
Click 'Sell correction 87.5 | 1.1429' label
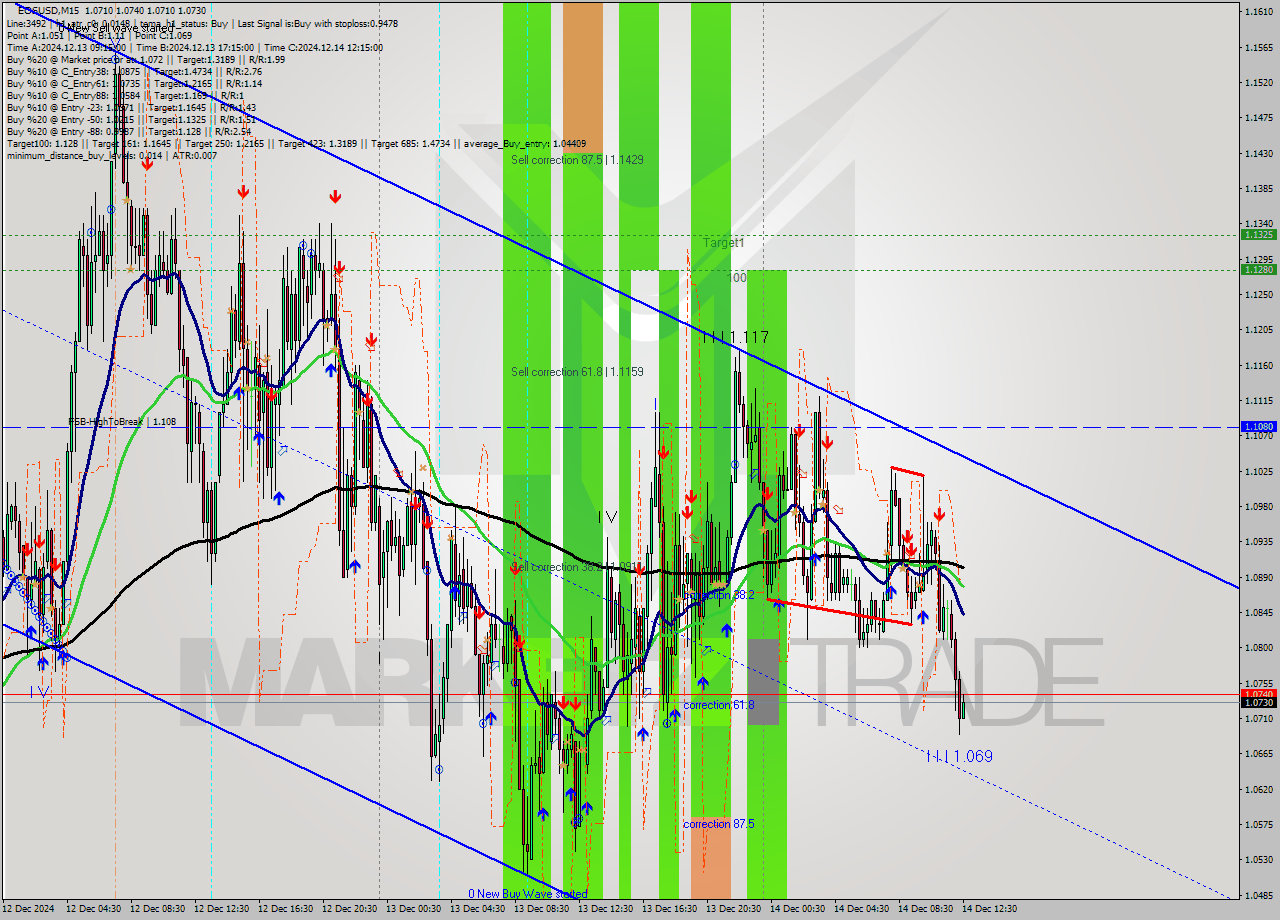pos(577,160)
